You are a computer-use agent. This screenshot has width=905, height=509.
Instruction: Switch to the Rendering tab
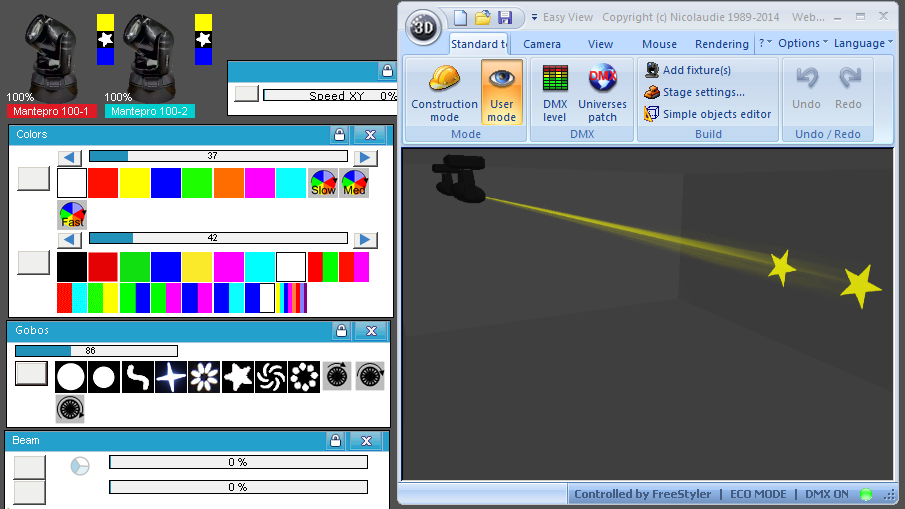pos(721,44)
